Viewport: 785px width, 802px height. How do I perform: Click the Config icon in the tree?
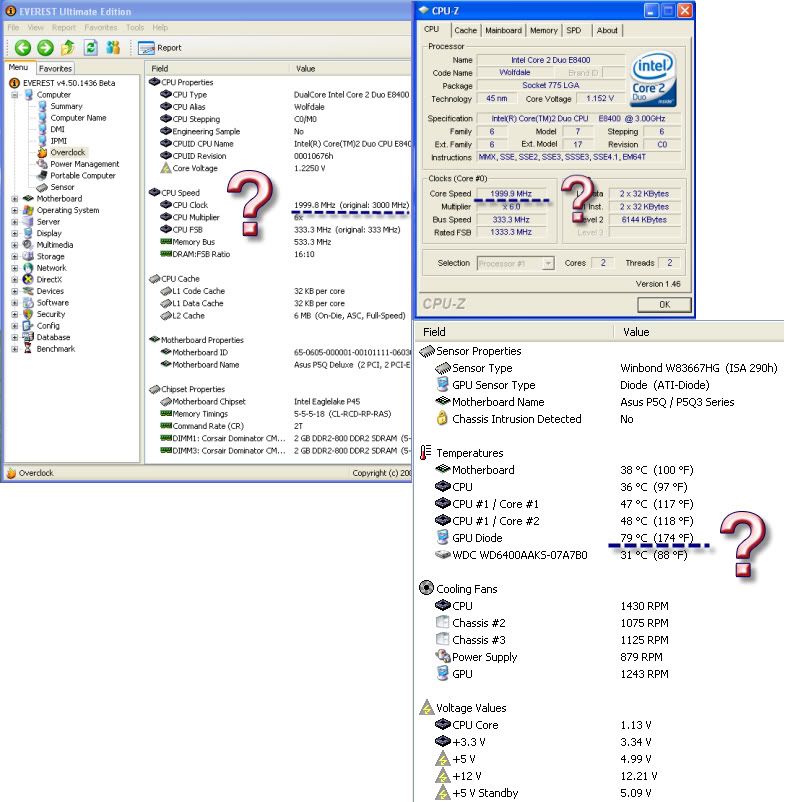28,326
